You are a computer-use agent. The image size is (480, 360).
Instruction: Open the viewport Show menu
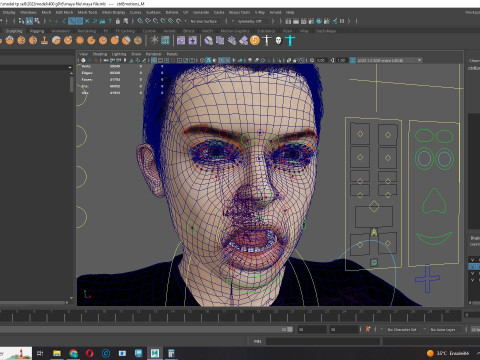pyautogui.click(x=136, y=54)
